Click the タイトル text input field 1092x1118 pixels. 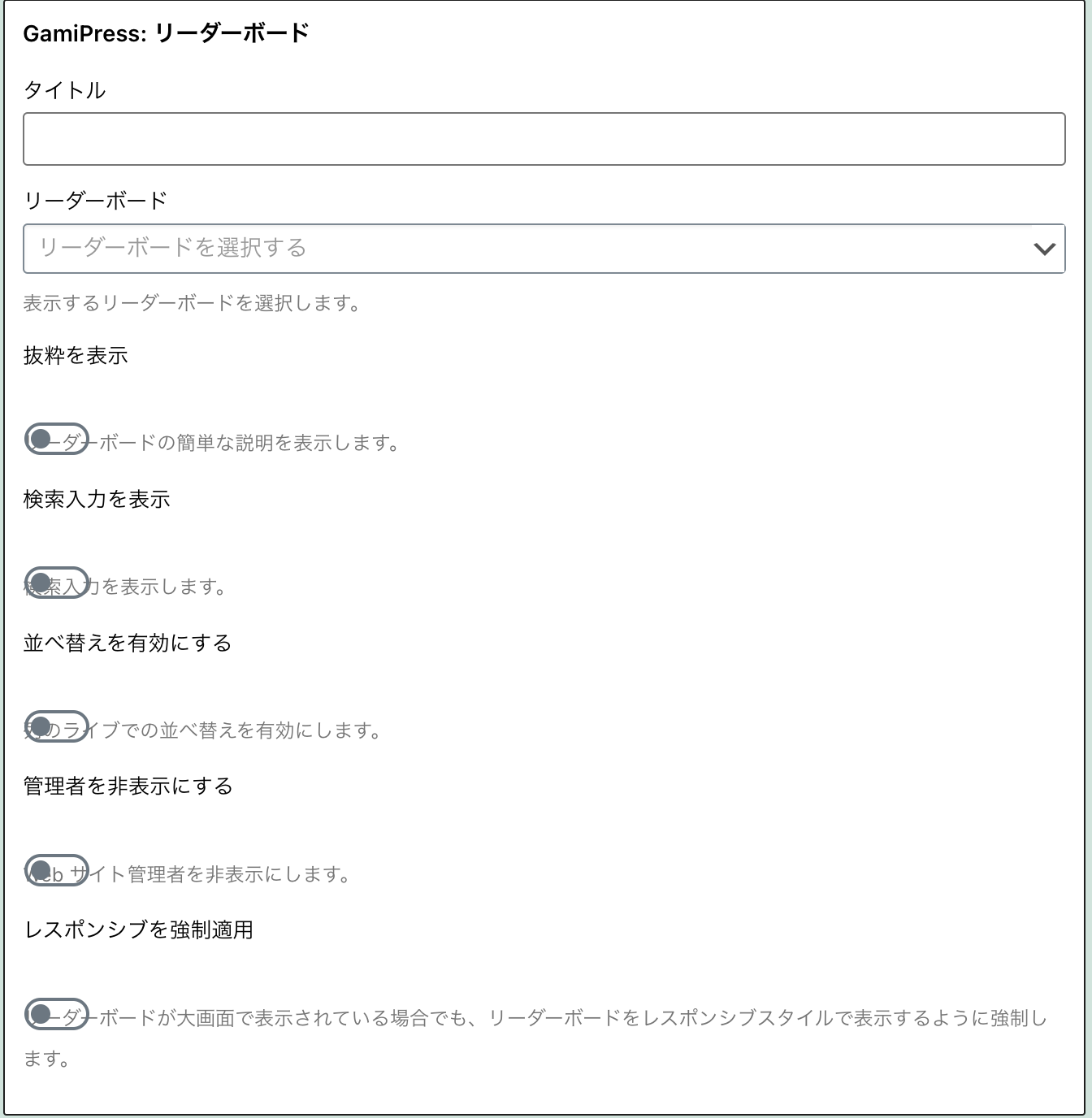(544, 139)
